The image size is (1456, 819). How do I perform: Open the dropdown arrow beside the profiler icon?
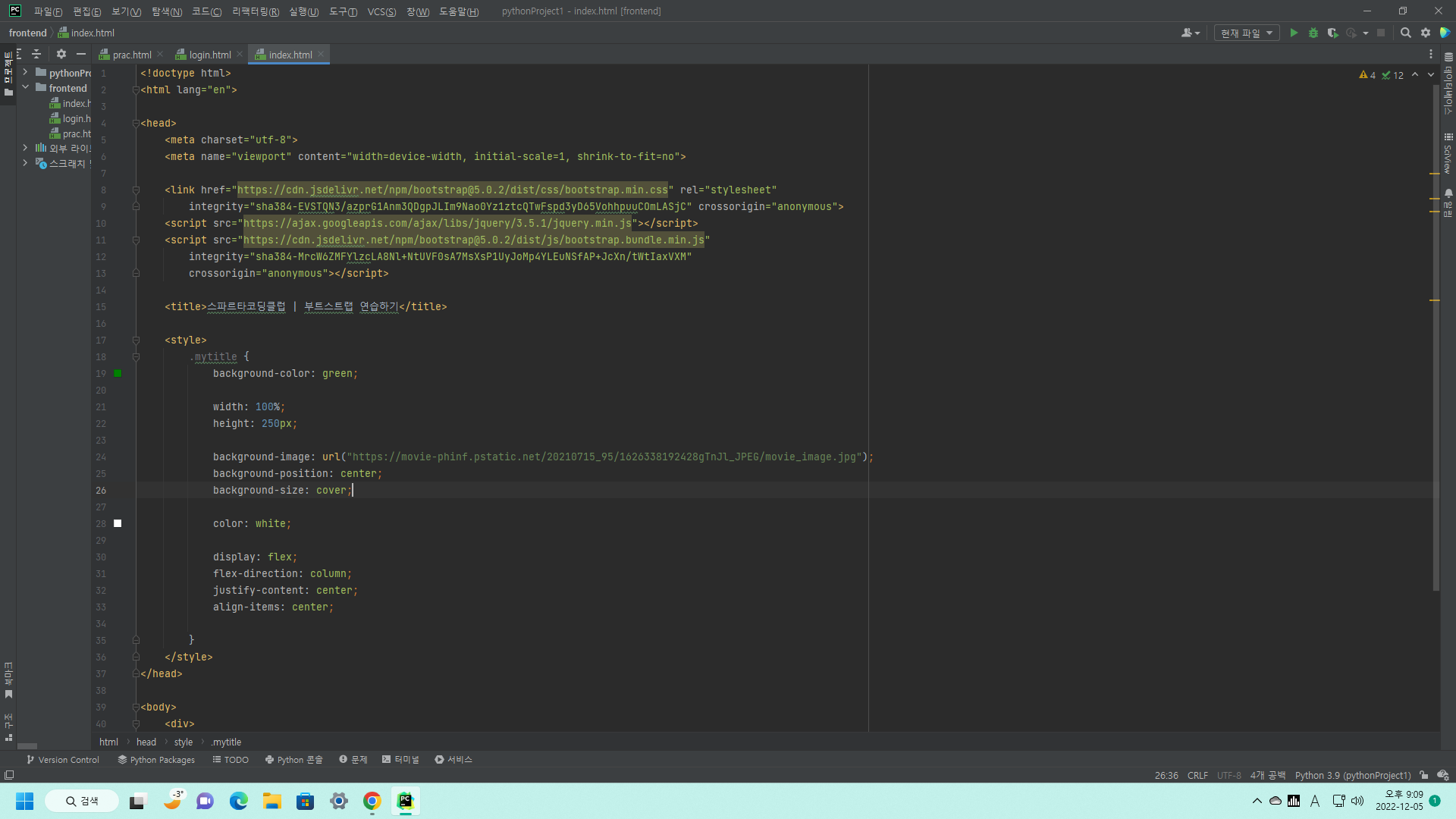pos(1366,33)
